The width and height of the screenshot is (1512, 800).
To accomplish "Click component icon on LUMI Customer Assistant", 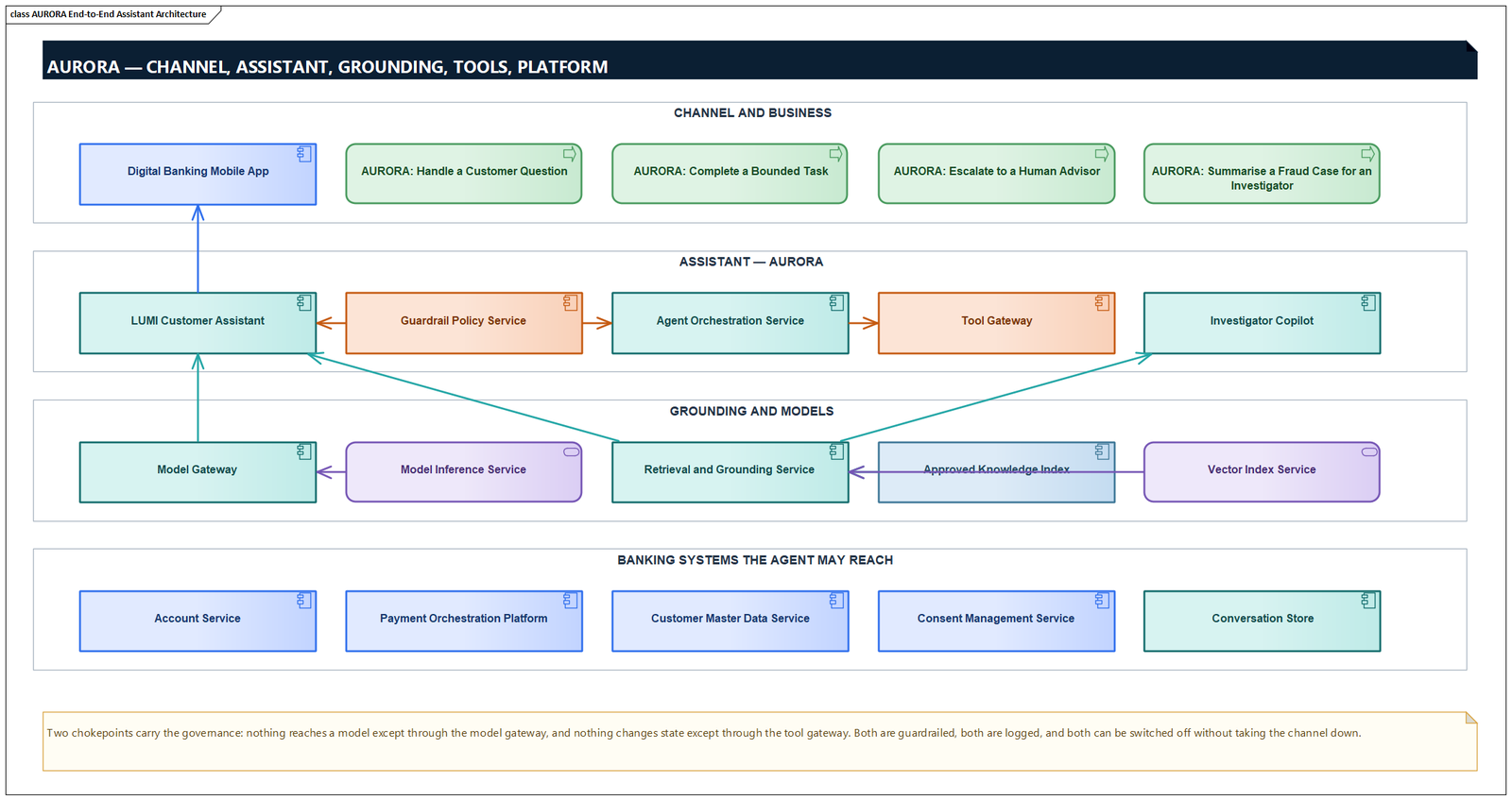I will 304,303.
